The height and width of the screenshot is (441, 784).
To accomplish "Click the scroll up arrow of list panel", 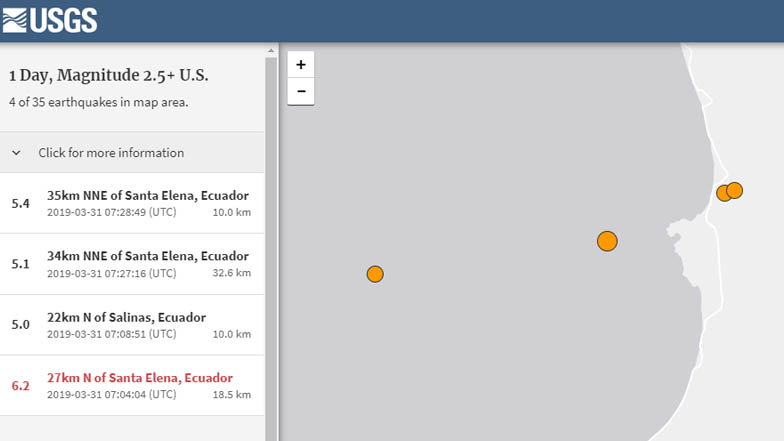I will 271,49.
